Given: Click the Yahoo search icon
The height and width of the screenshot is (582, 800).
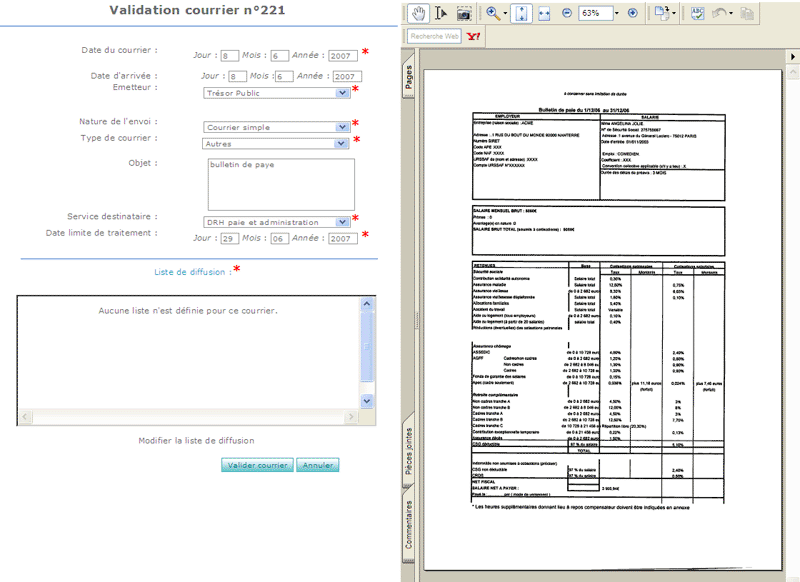Looking at the screenshot, I should point(473,36).
